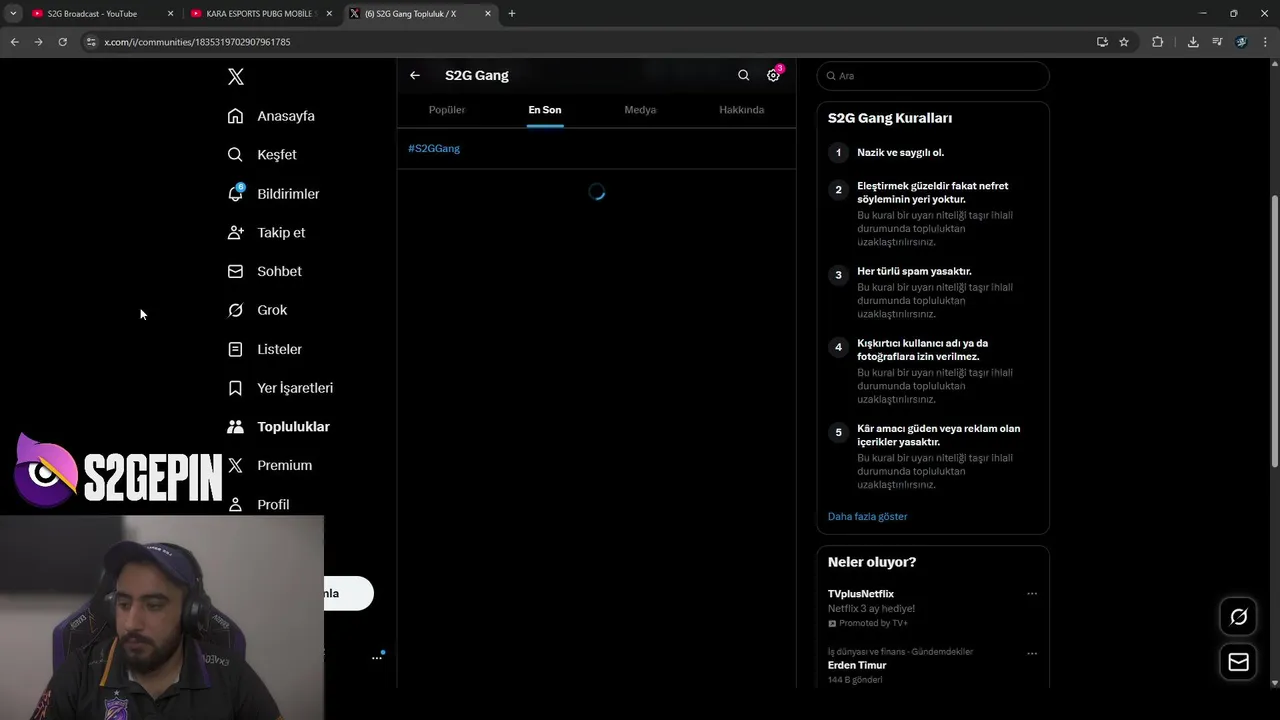1280x720 pixels.
Task: Click the X logo home icon
Action: click(236, 77)
